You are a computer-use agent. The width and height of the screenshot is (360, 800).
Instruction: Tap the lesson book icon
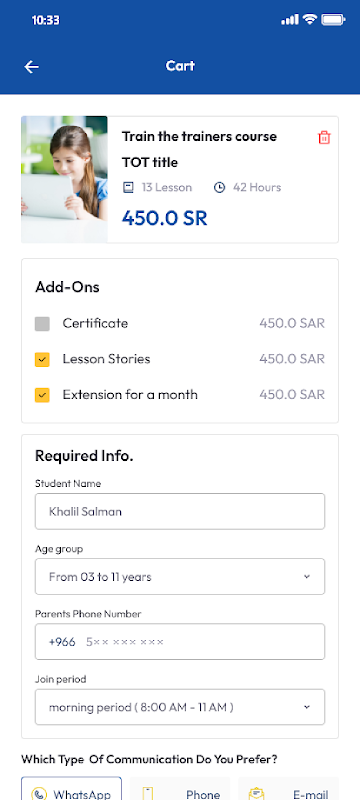click(128, 188)
